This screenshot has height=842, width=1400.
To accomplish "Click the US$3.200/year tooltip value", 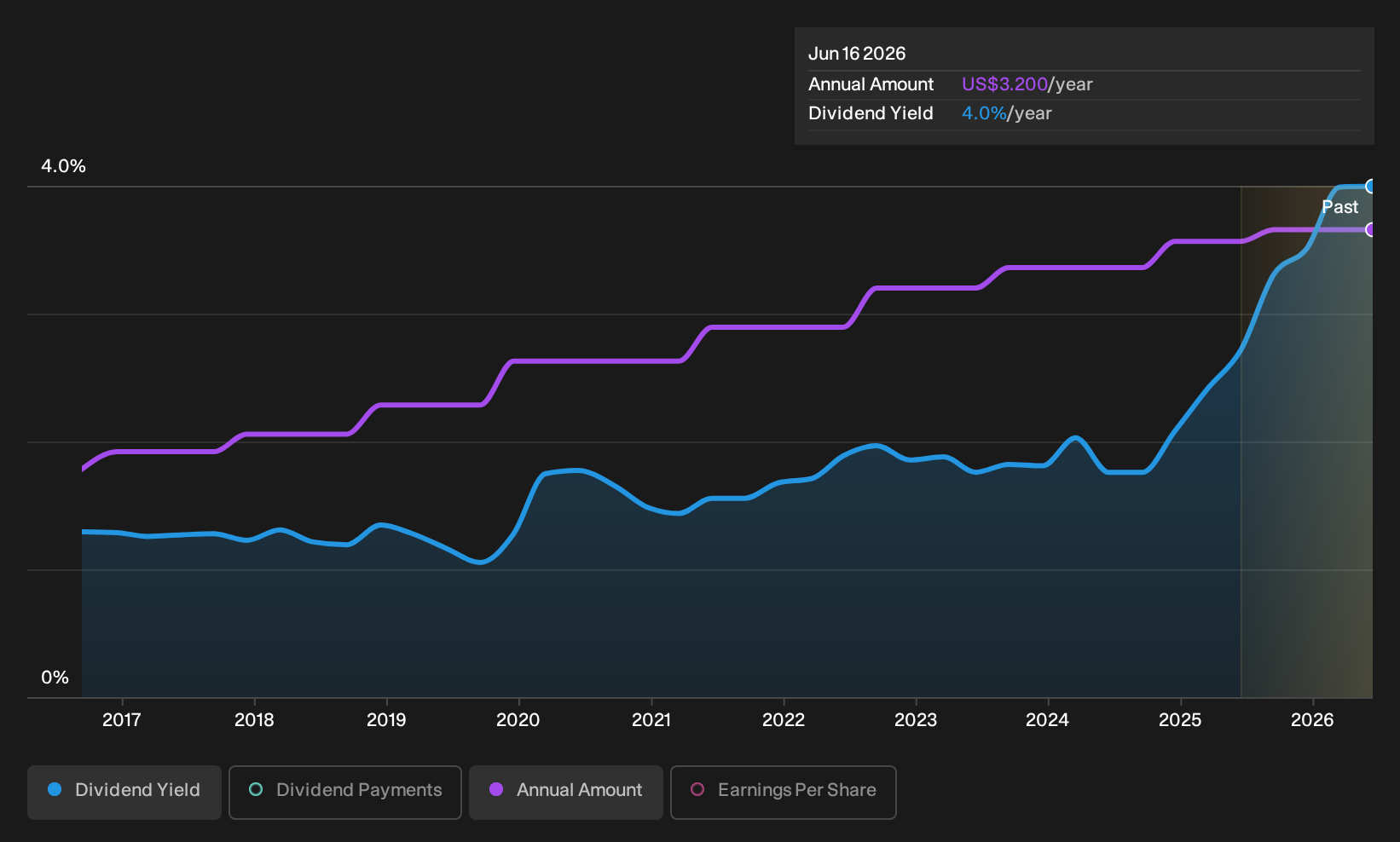I will pyautogui.click(x=1027, y=84).
